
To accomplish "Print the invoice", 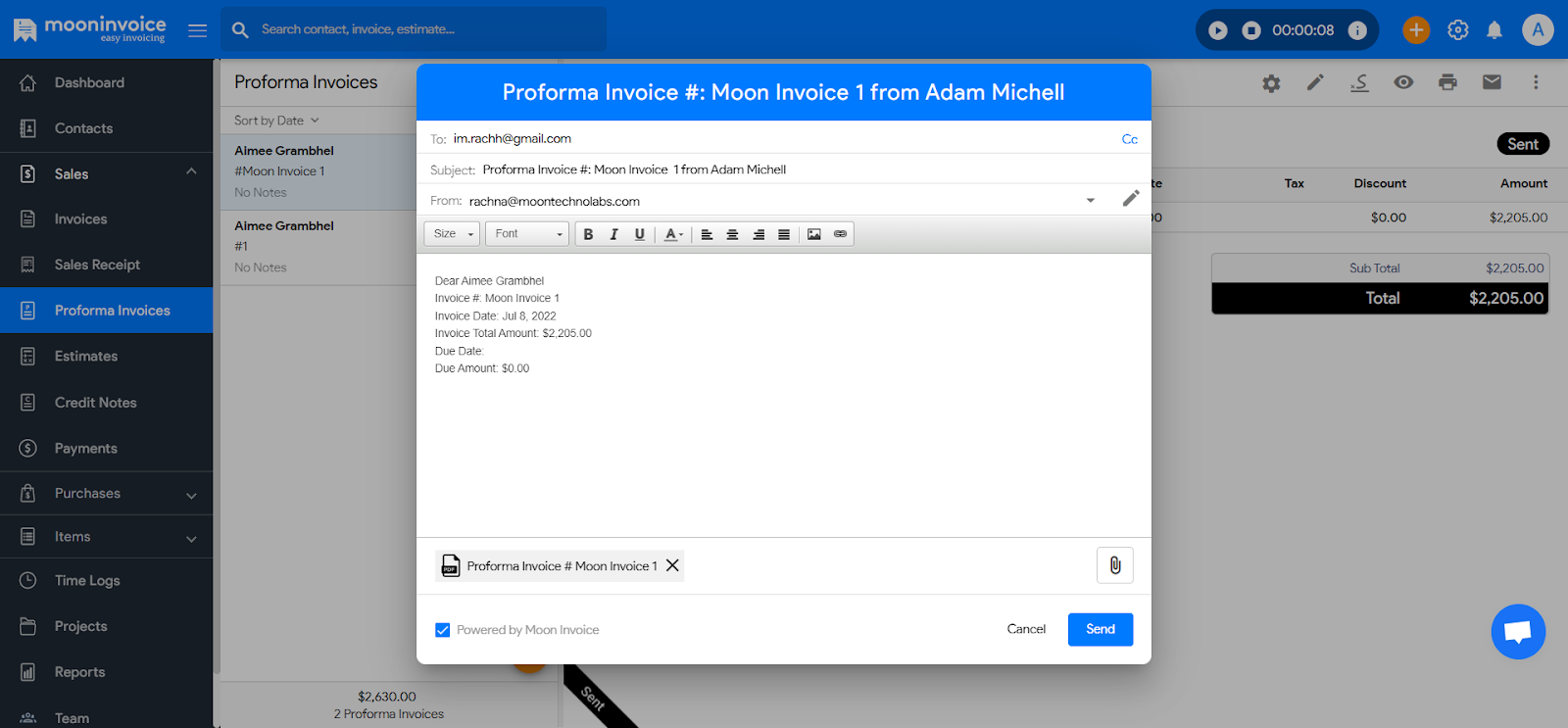I will click(x=1447, y=82).
